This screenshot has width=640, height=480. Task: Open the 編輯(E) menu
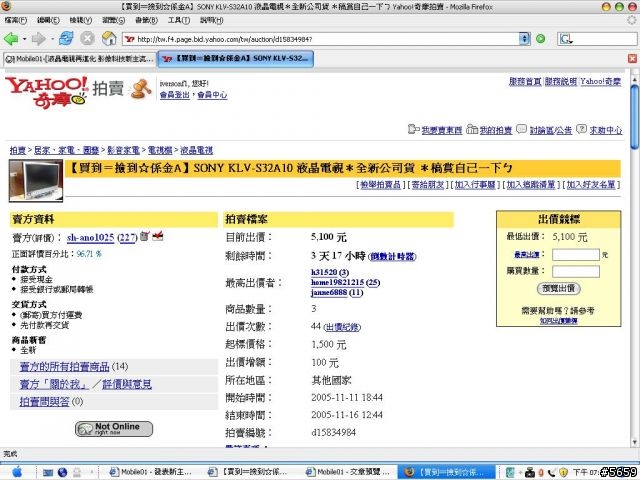[x=48, y=20]
